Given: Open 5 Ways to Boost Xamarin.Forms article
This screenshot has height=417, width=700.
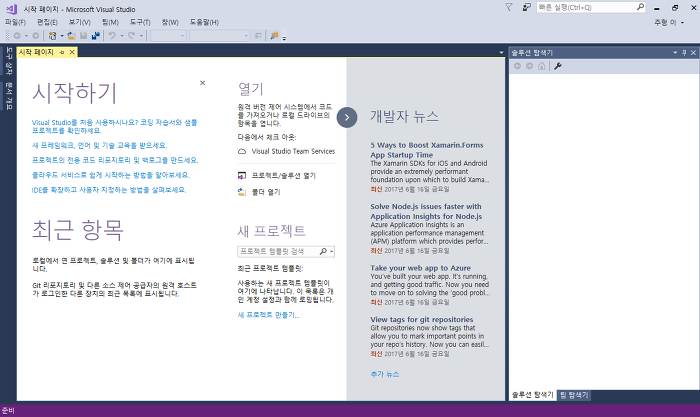Looking at the screenshot, I should (427, 150).
